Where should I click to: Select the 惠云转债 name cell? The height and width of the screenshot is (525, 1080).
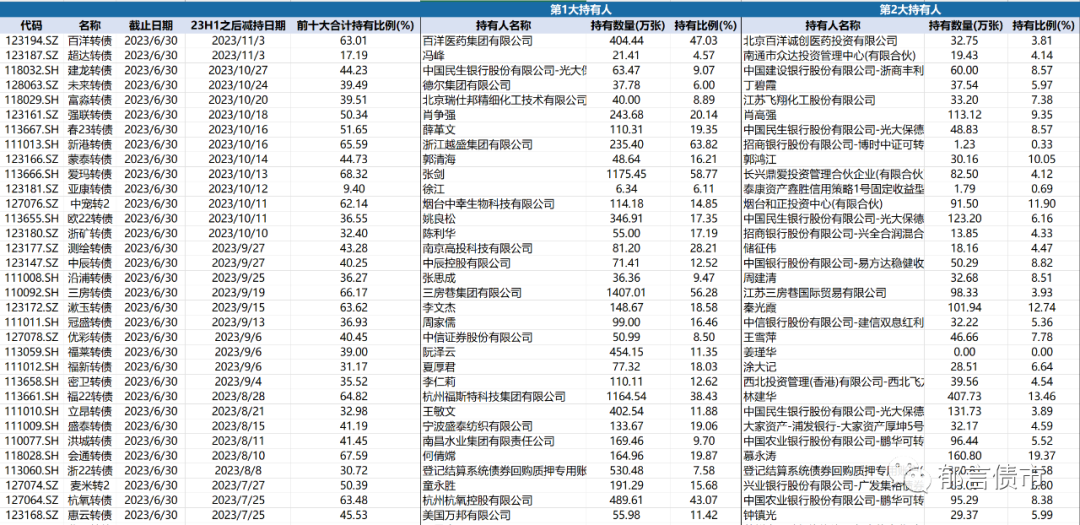click(x=90, y=515)
